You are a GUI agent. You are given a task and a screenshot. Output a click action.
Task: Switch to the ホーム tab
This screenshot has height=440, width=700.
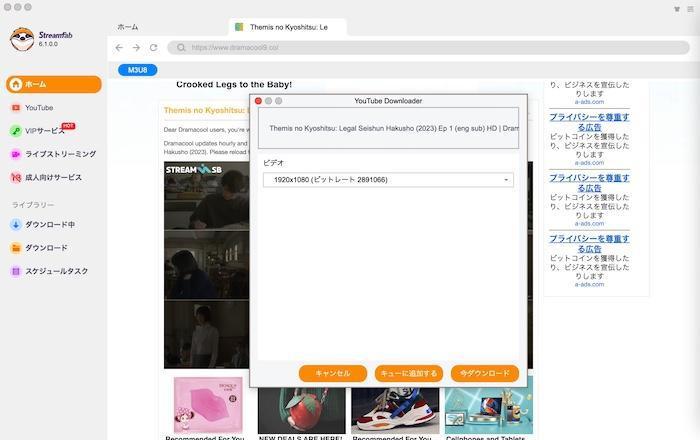tap(128, 27)
